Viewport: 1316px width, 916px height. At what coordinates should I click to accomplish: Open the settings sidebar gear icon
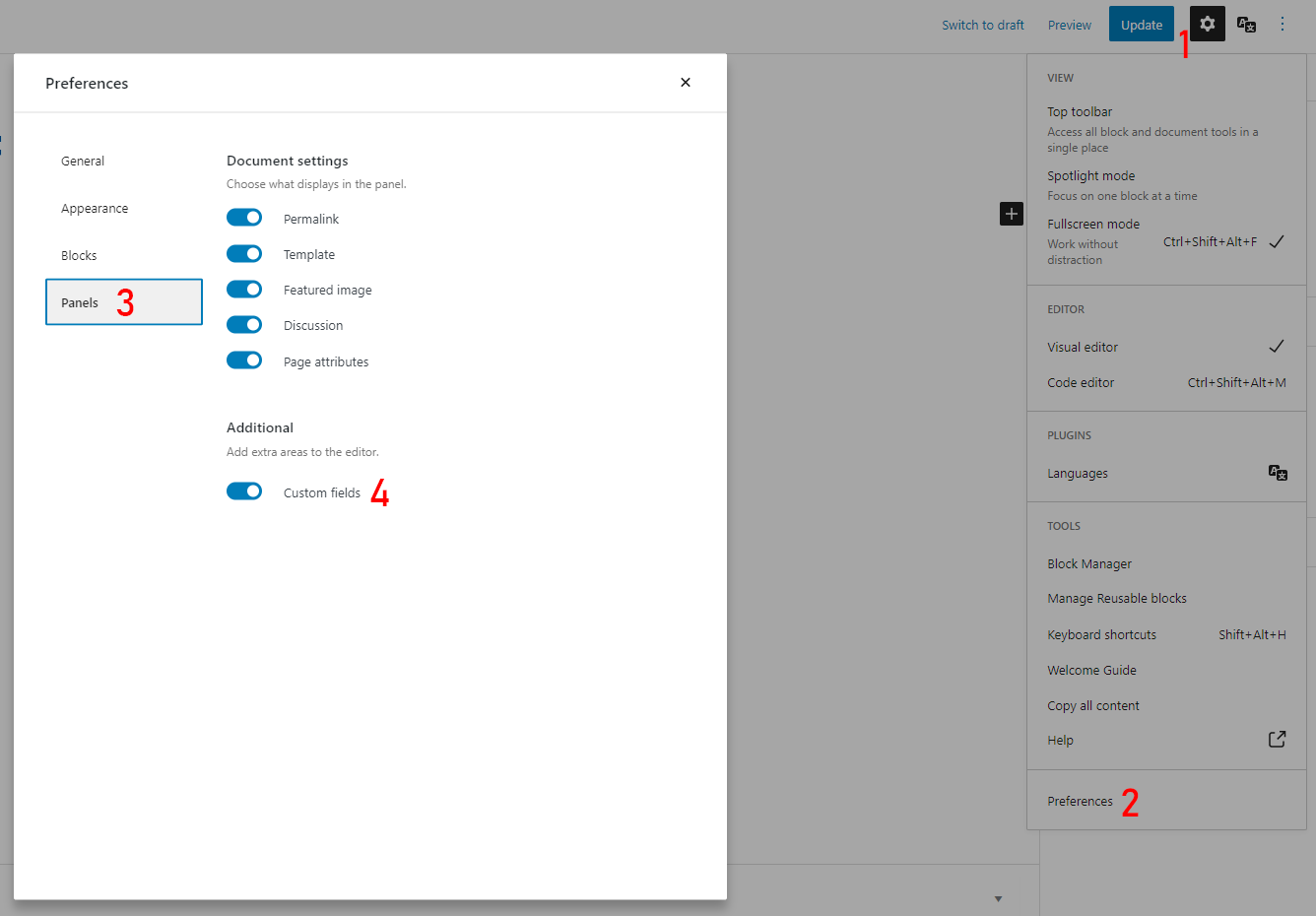coord(1206,24)
